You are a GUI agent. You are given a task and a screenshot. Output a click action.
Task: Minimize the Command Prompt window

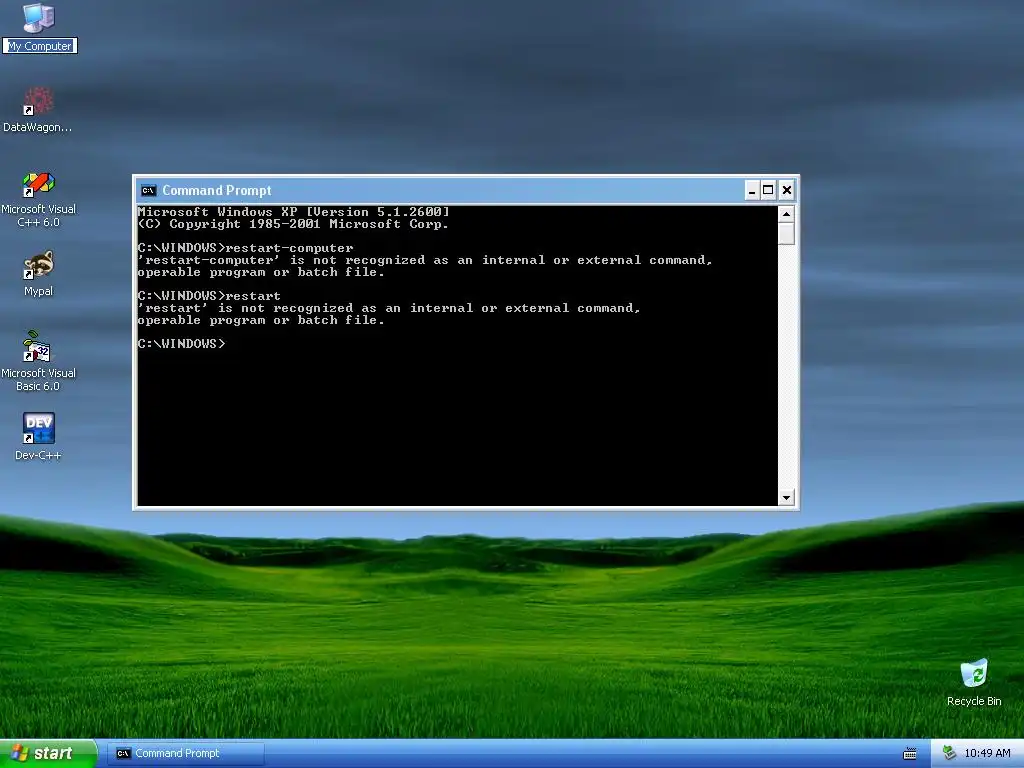752,190
